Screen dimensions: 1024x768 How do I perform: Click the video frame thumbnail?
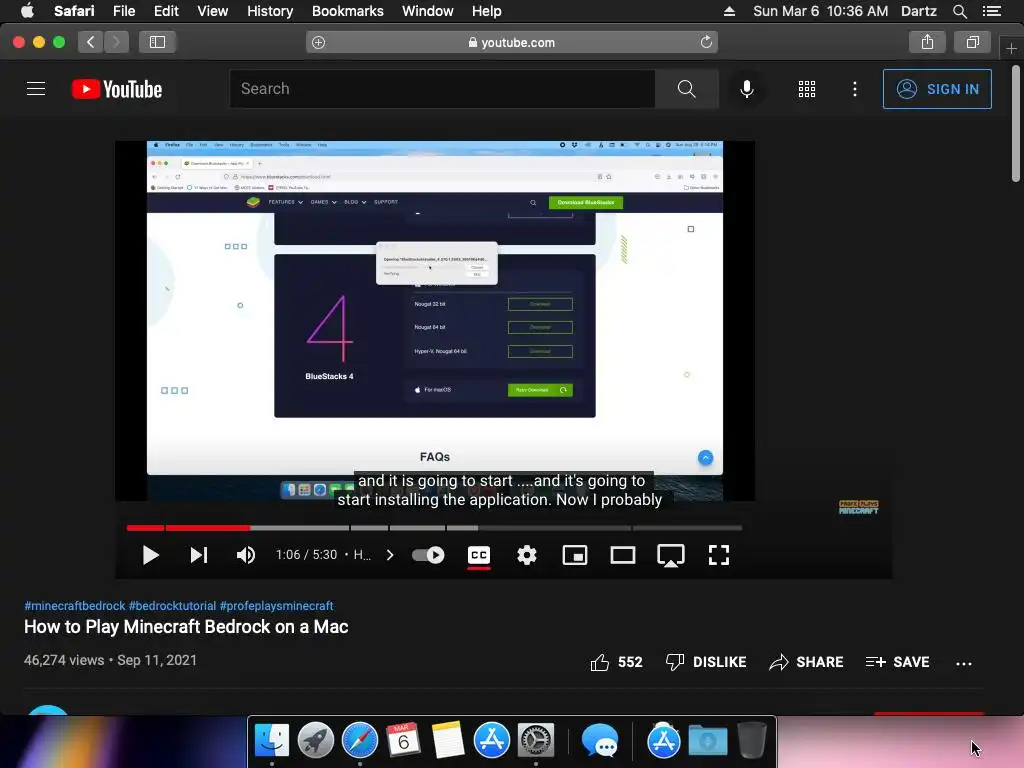pyautogui.click(x=435, y=321)
